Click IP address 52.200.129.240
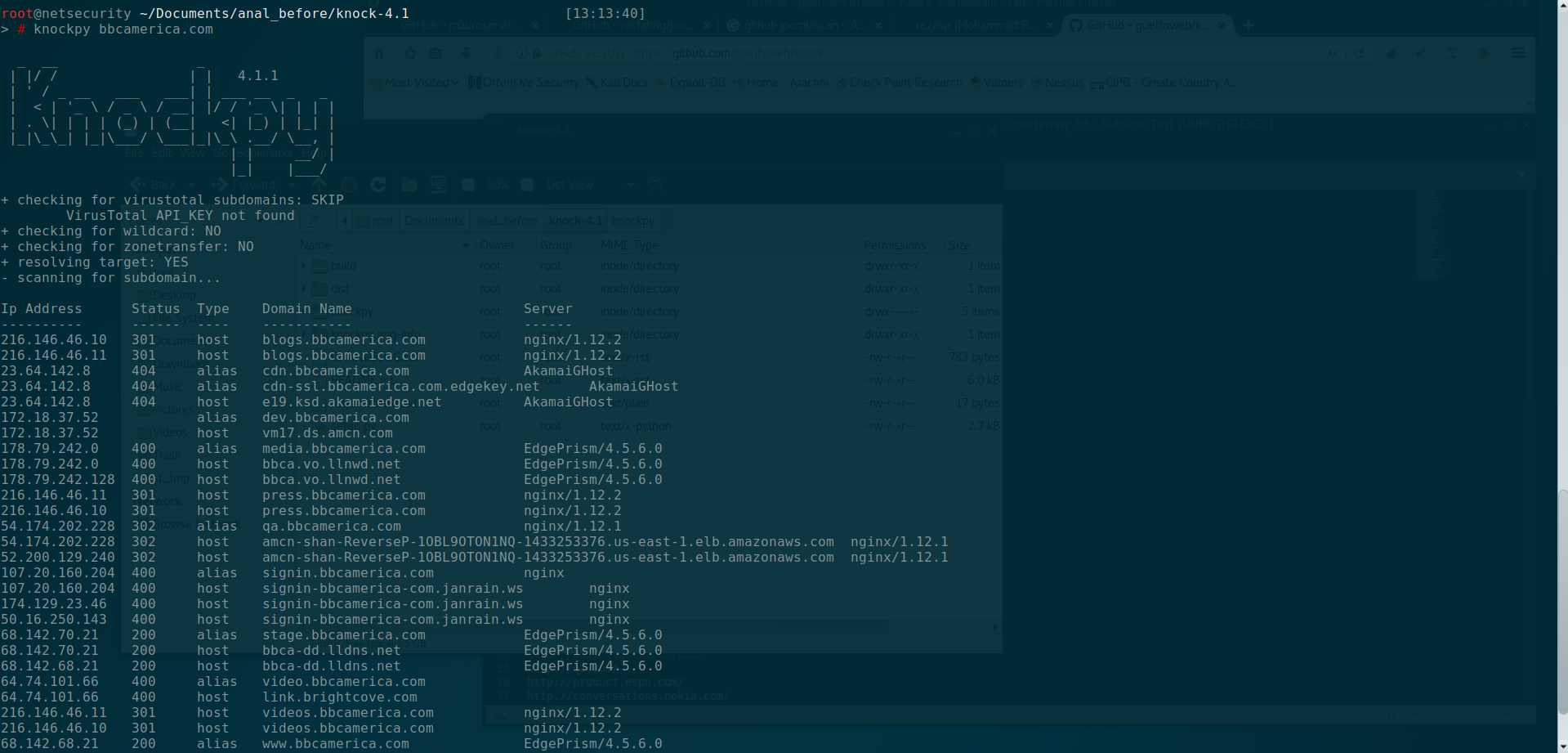 click(58, 558)
